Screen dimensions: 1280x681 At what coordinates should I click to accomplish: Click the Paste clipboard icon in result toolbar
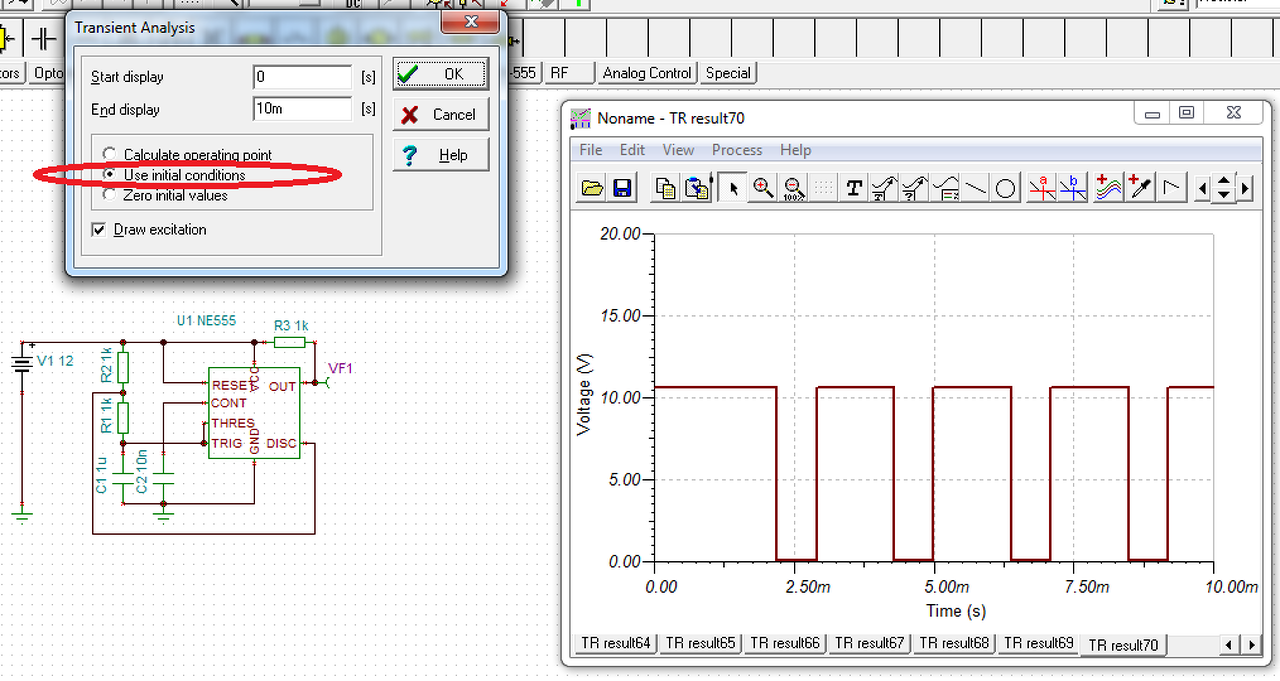[697, 188]
